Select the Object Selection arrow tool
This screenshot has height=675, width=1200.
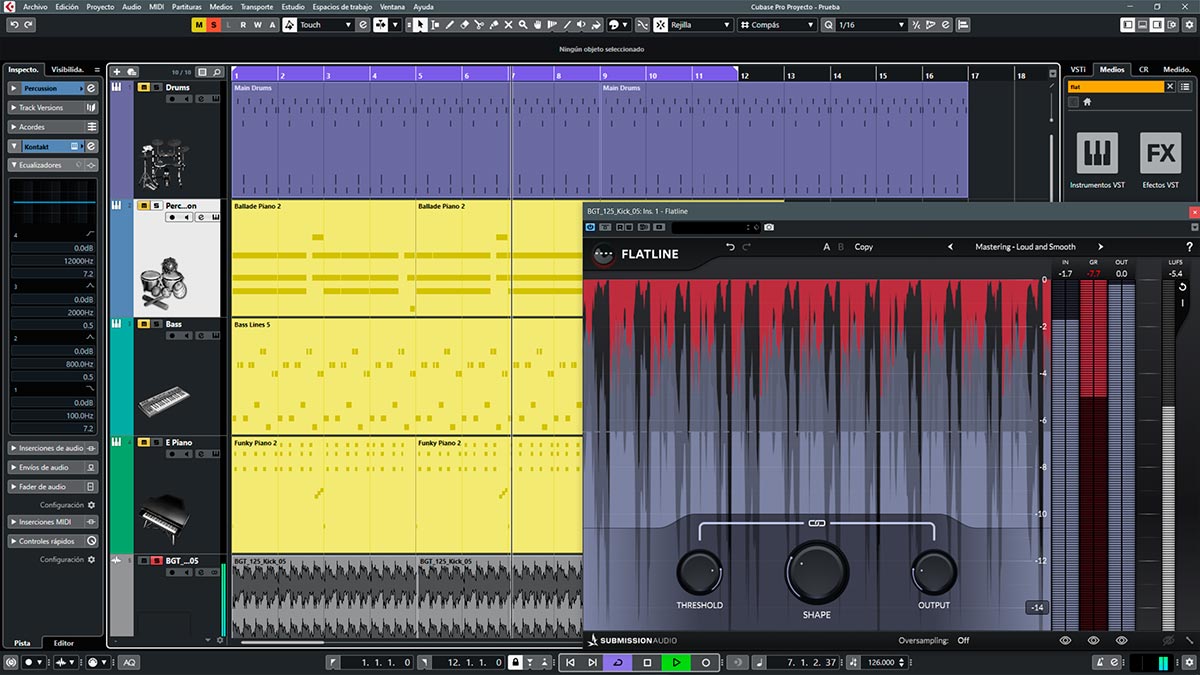coord(420,24)
